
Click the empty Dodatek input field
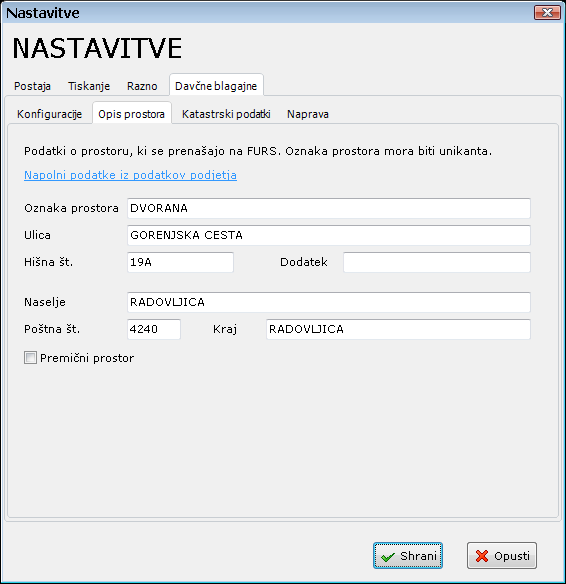(x=437, y=262)
